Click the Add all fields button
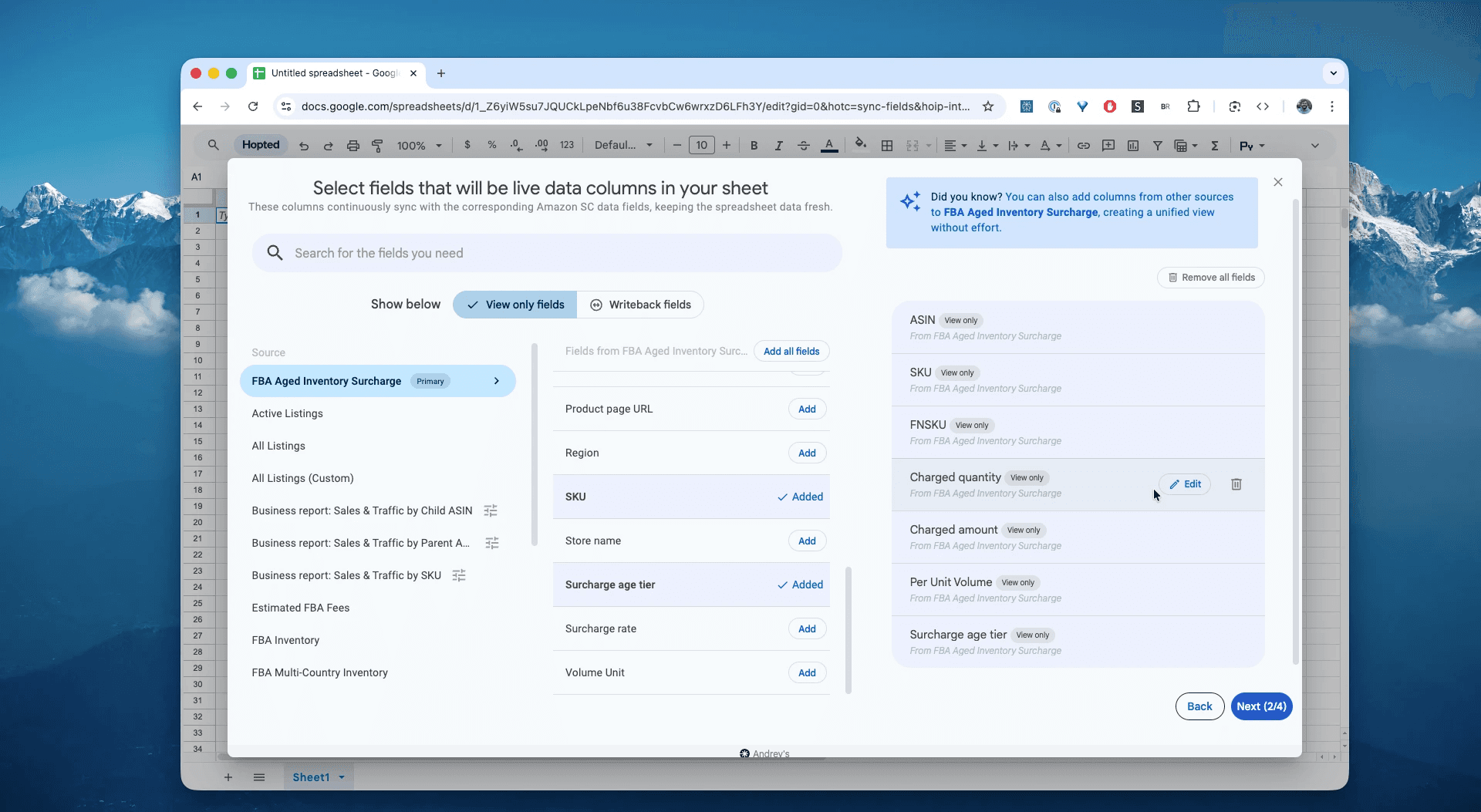 (791, 351)
